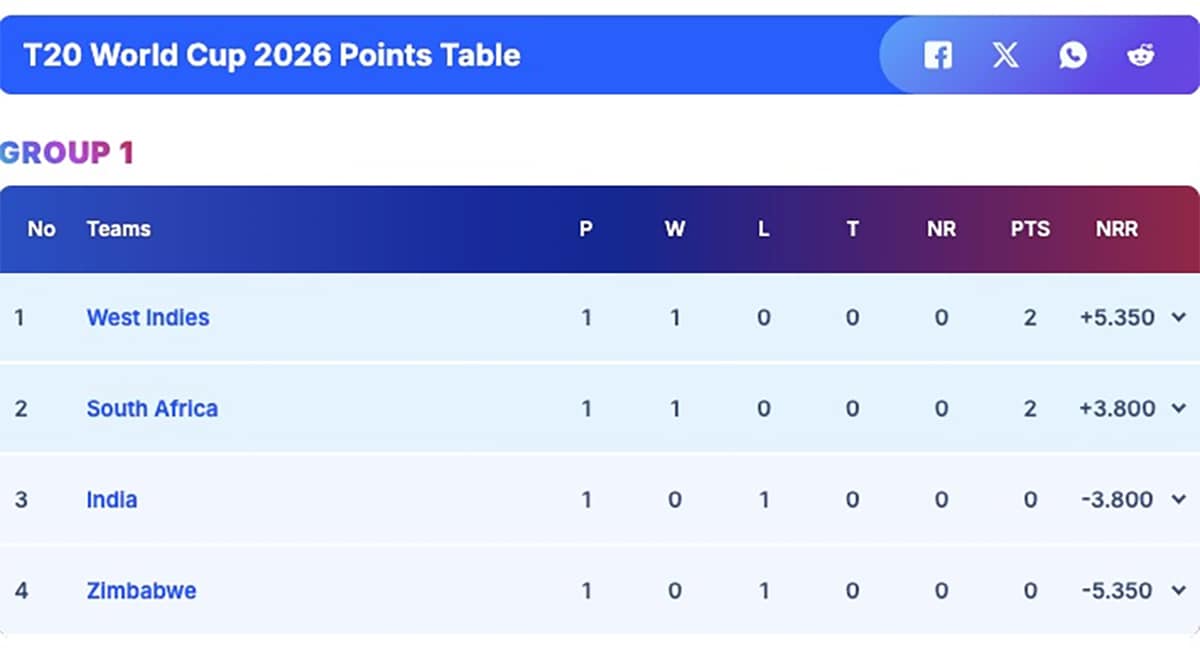
Task: Open the South Africa team link
Action: (x=152, y=409)
